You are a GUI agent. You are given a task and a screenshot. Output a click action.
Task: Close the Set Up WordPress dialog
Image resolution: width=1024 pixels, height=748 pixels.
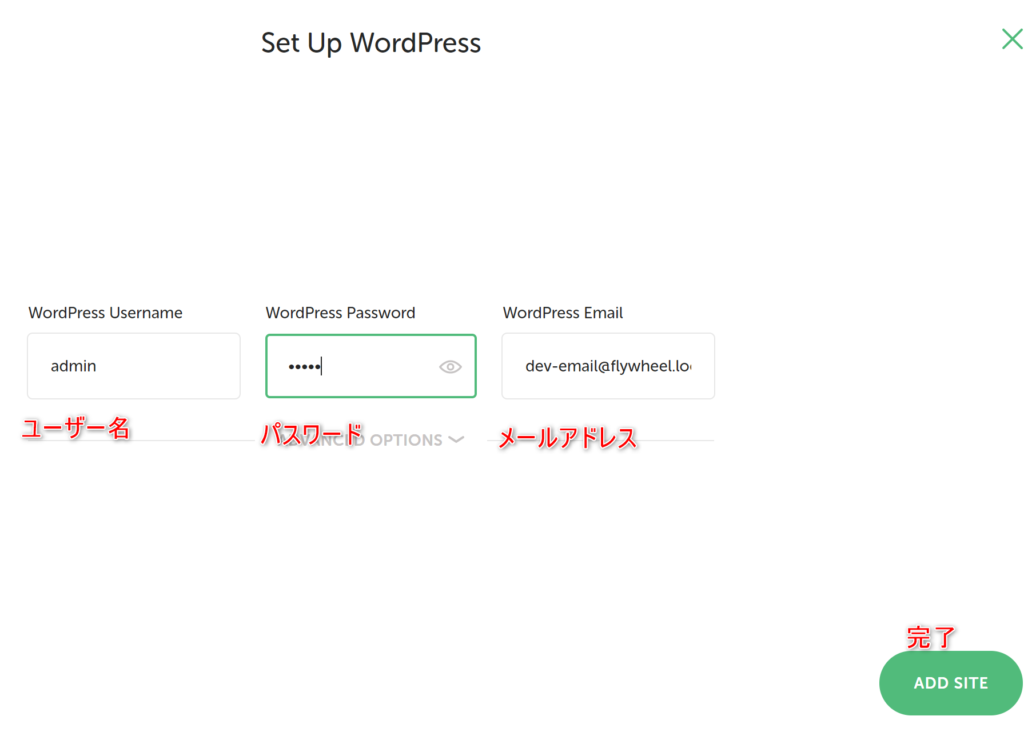pos(1012,39)
